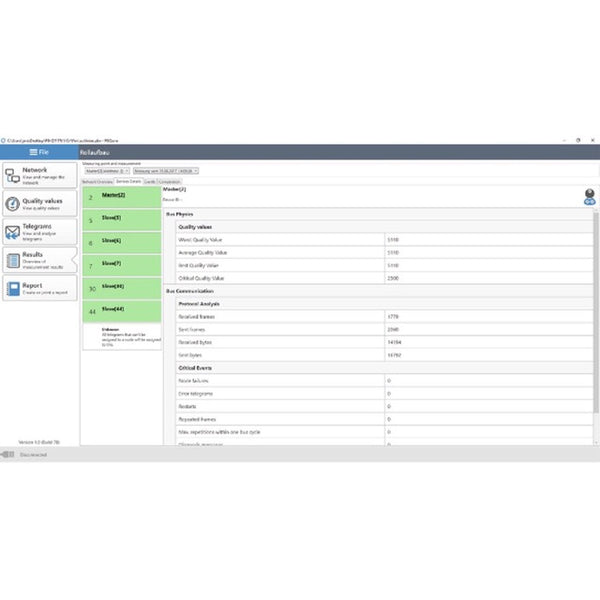
Task: Restore down the application window
Action: 578,140
